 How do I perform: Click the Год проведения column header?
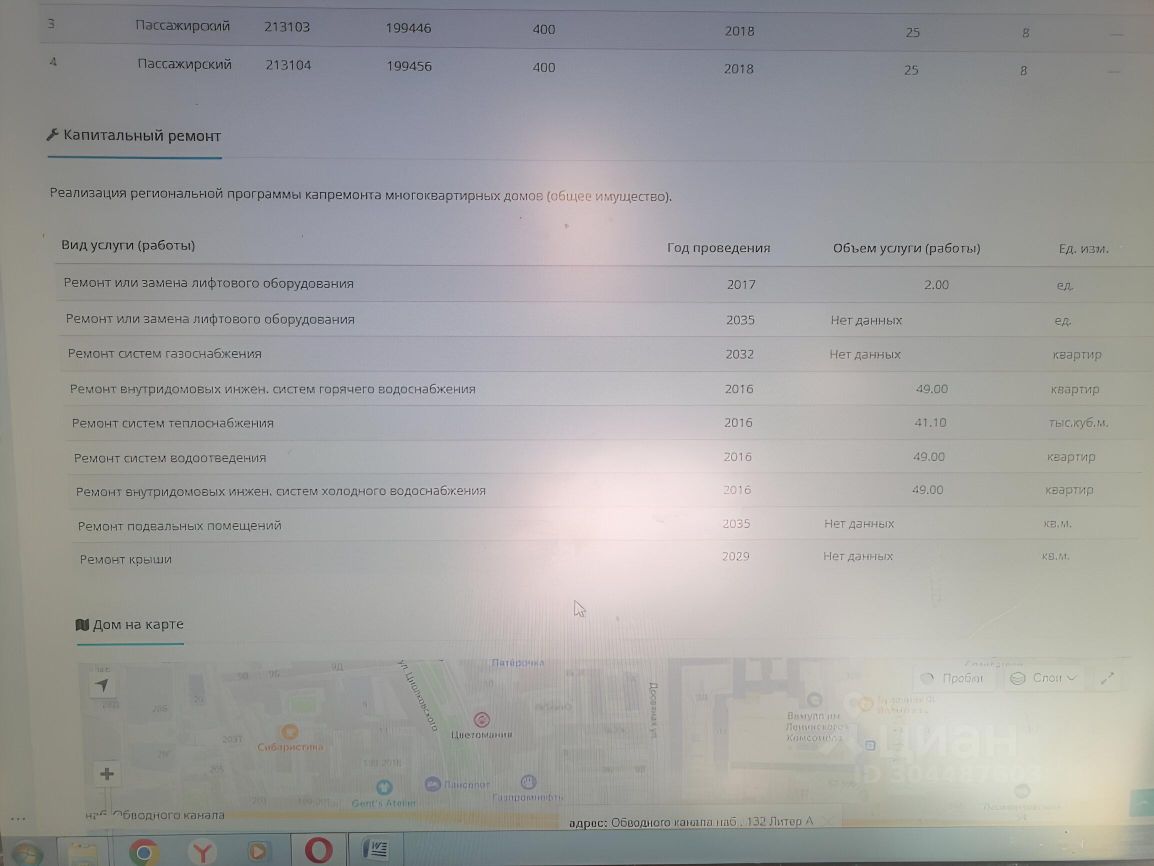tap(718, 248)
